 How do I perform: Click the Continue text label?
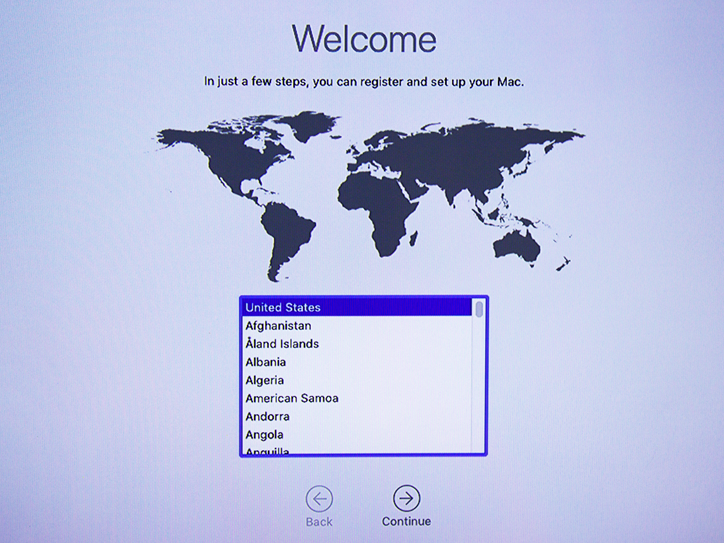406,521
